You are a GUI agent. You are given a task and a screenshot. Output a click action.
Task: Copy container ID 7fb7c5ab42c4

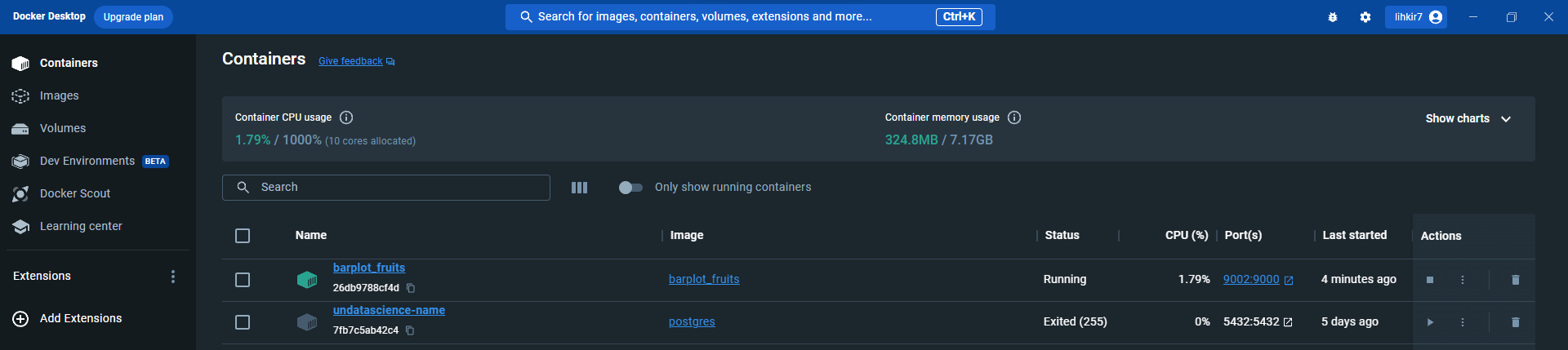pos(410,330)
